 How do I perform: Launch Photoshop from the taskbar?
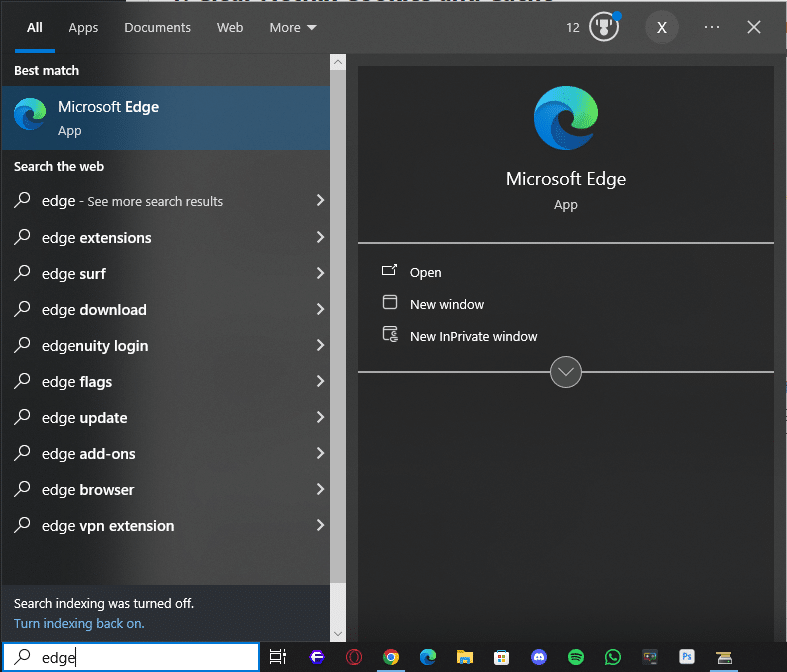click(687, 657)
